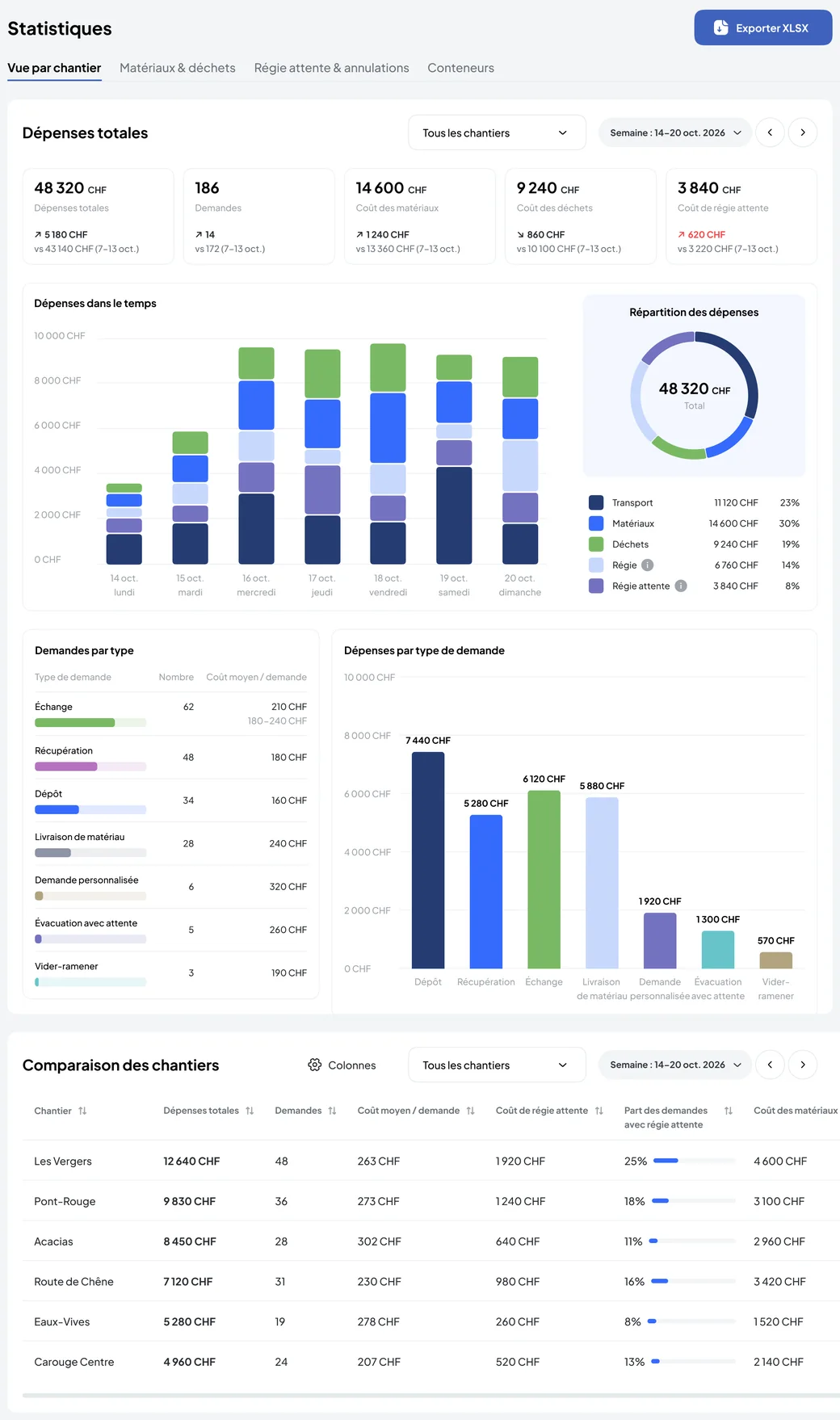This screenshot has width=840, height=1420.
Task: Click Les Vergers 25% progress bar
Action: point(694,1161)
